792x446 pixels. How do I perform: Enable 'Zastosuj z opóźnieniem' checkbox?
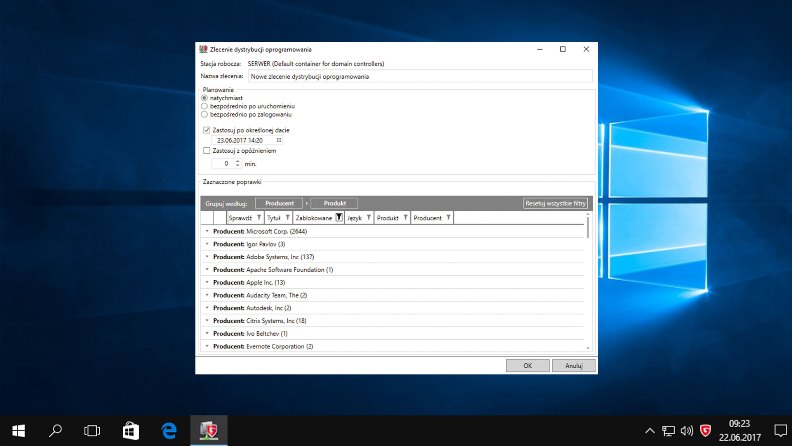pyautogui.click(x=207, y=151)
